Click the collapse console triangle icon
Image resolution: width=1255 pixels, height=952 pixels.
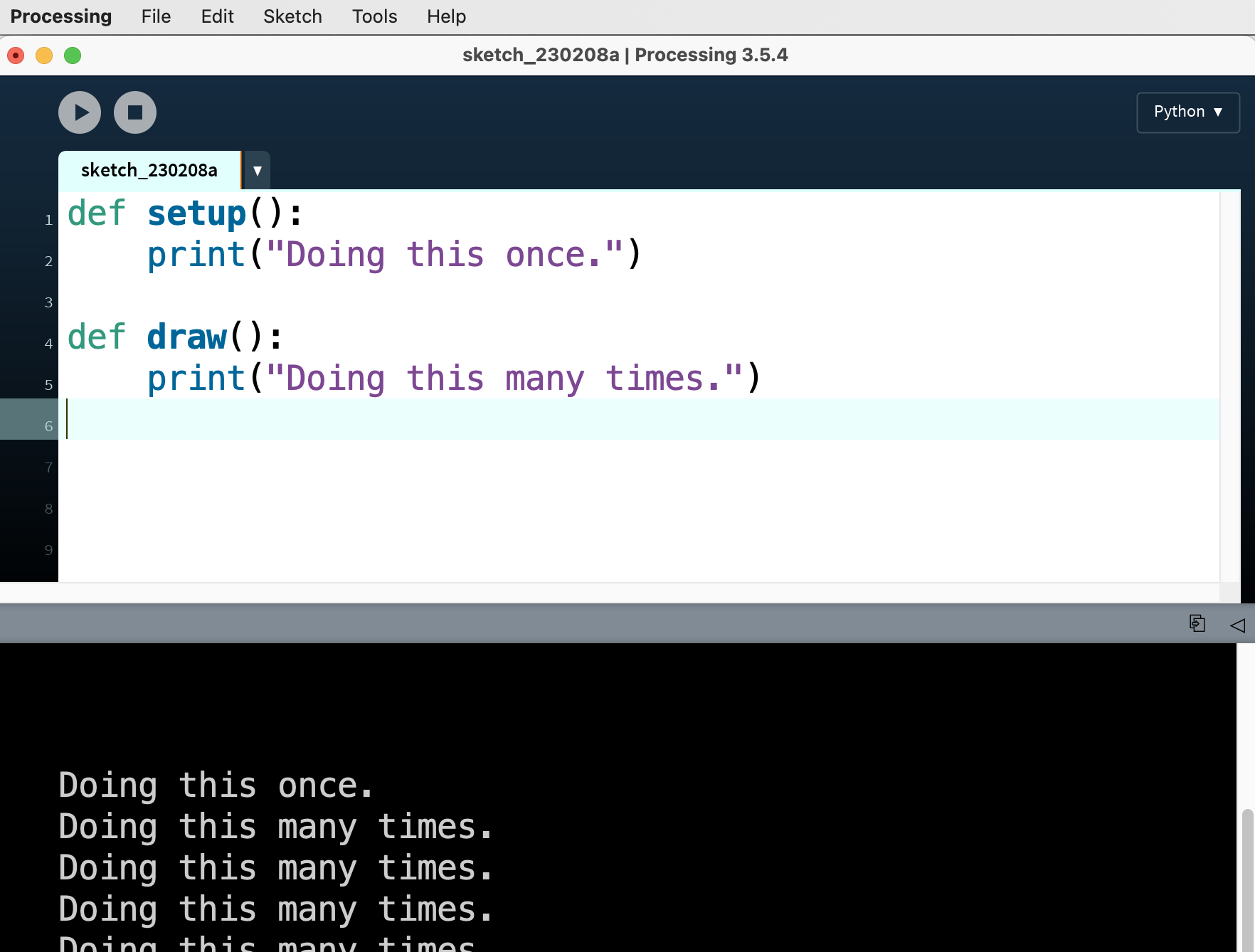tap(1237, 625)
